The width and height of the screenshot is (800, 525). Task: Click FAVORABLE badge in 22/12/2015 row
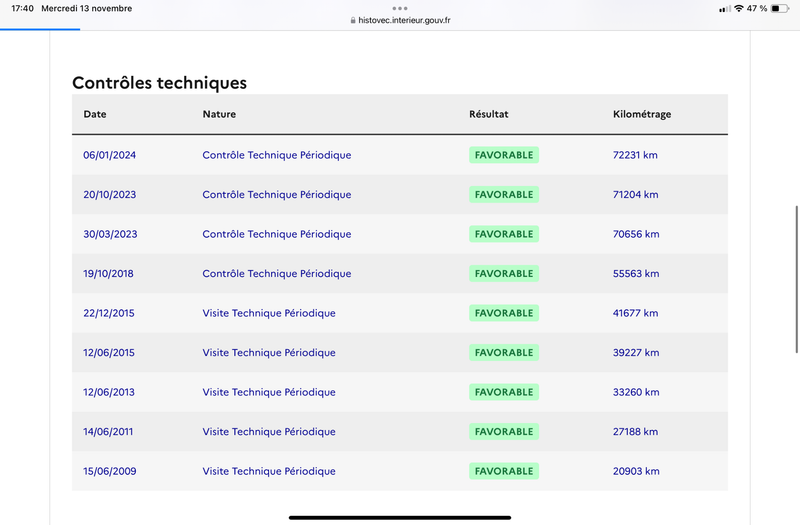coord(504,313)
